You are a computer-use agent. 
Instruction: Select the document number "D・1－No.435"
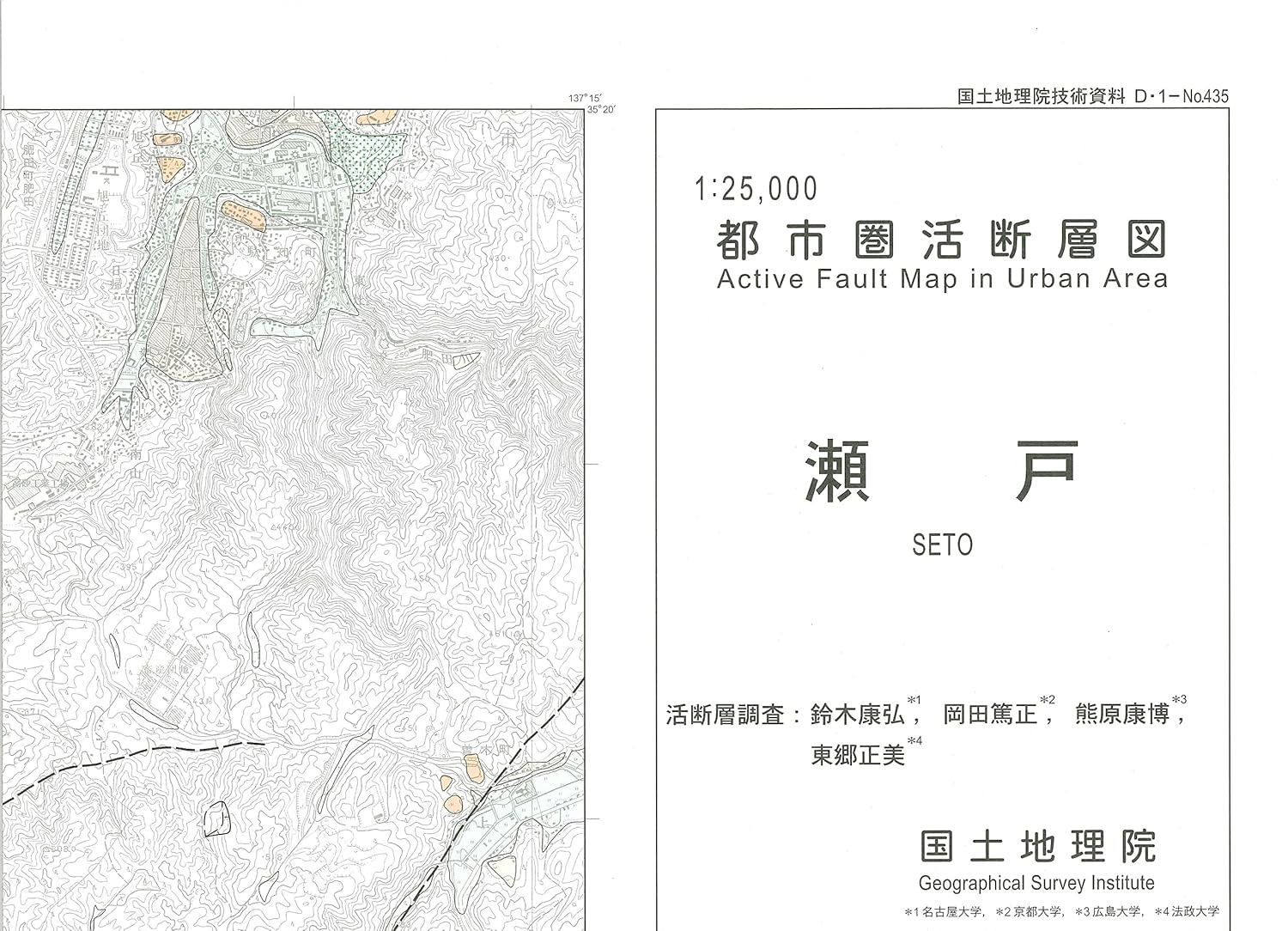pos(1182,97)
